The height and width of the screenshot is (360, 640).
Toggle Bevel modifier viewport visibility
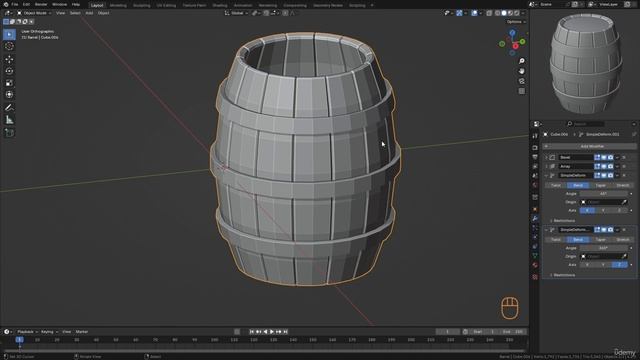tap(604, 157)
